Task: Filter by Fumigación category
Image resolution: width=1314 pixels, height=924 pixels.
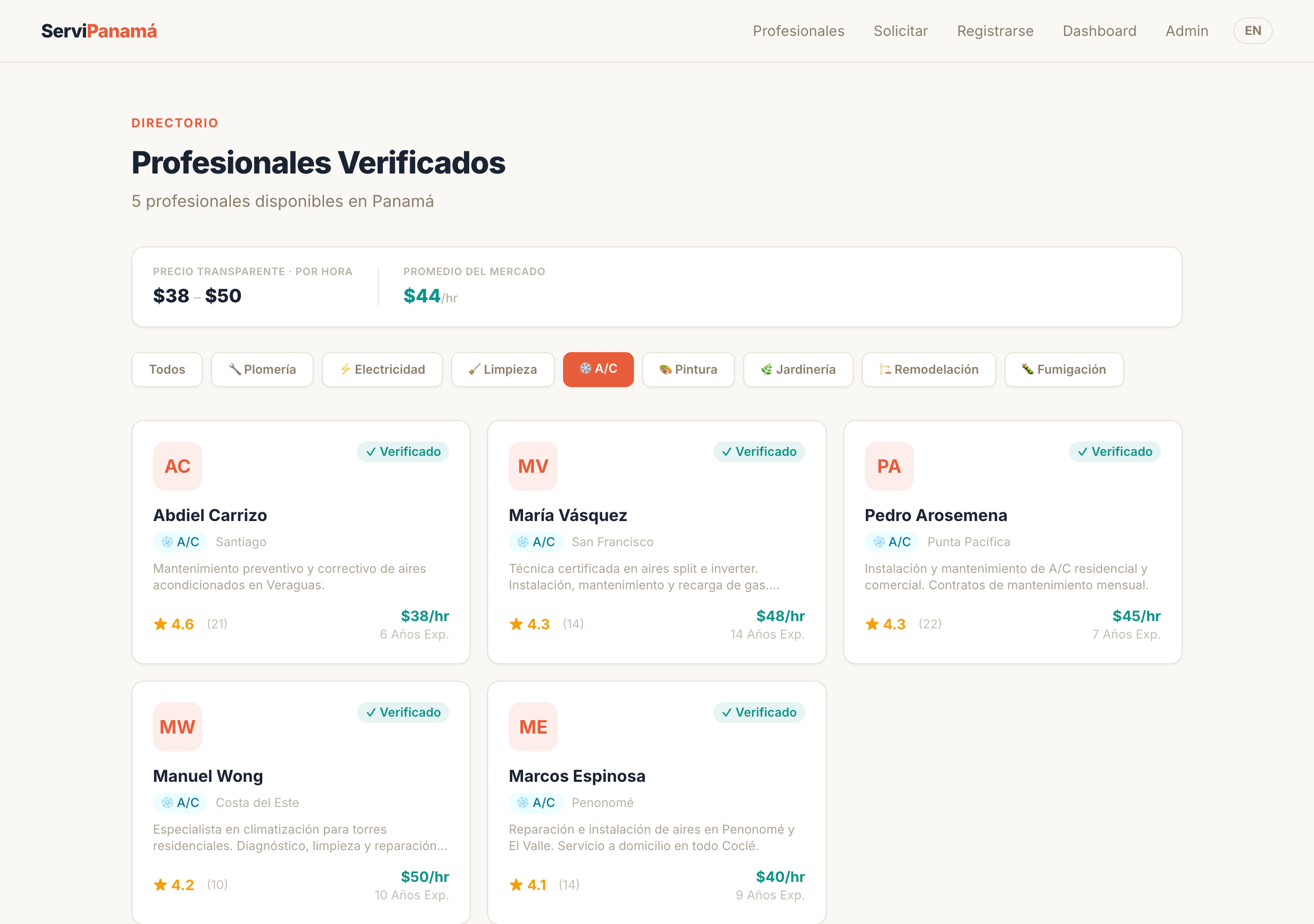Action: point(1064,369)
